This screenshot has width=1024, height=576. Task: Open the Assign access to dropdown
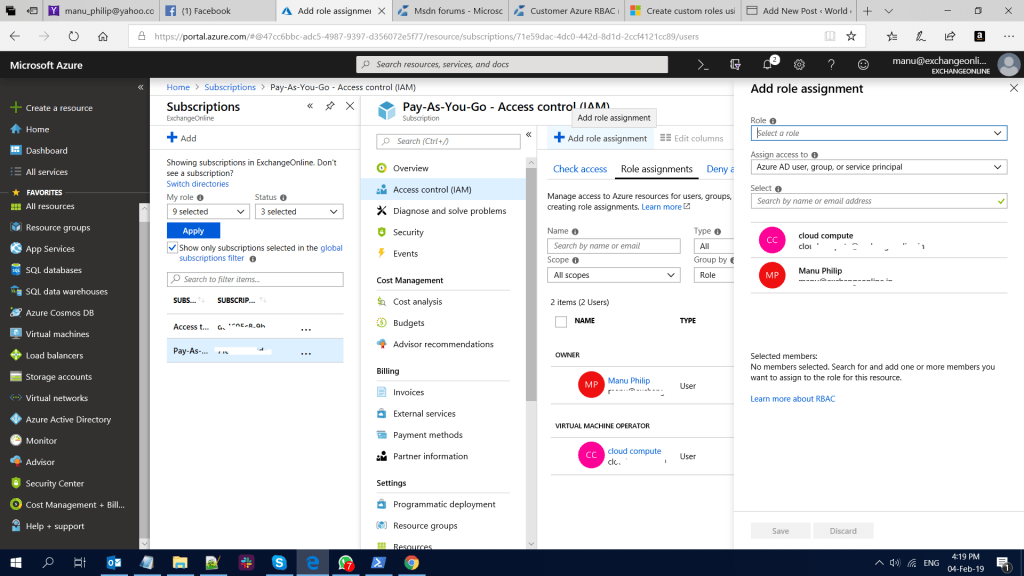click(878, 165)
